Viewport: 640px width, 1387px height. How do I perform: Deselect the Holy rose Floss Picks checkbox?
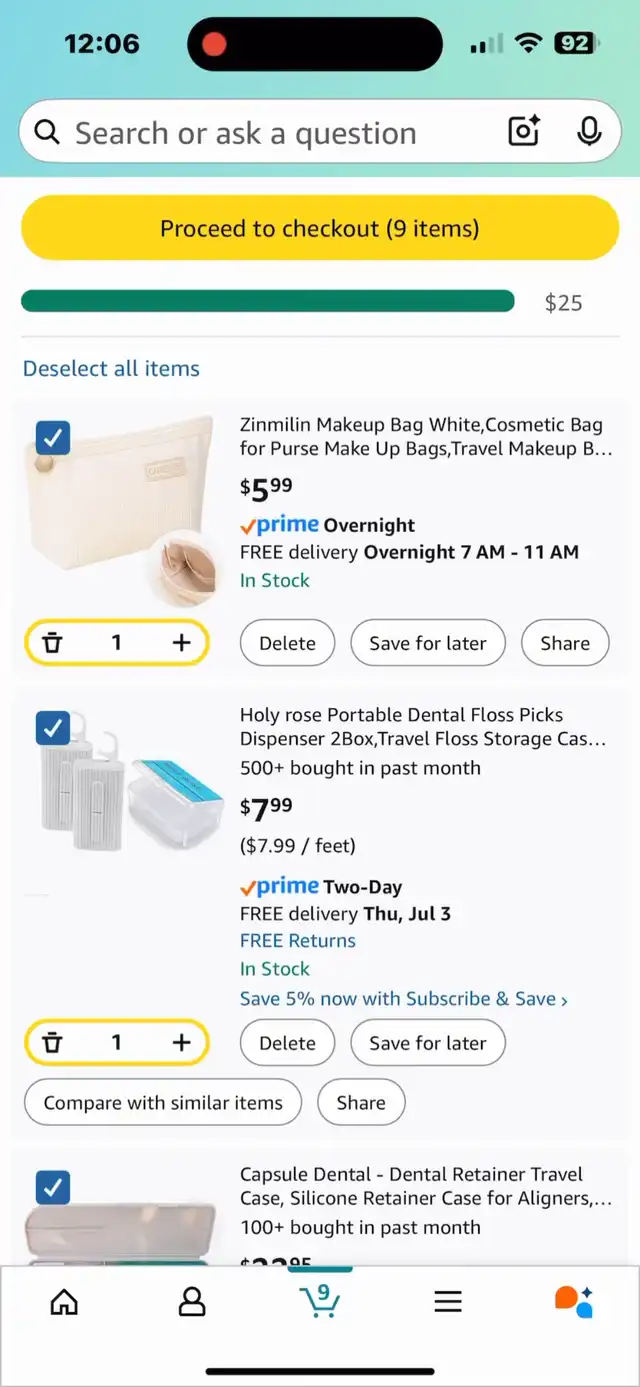(53, 727)
